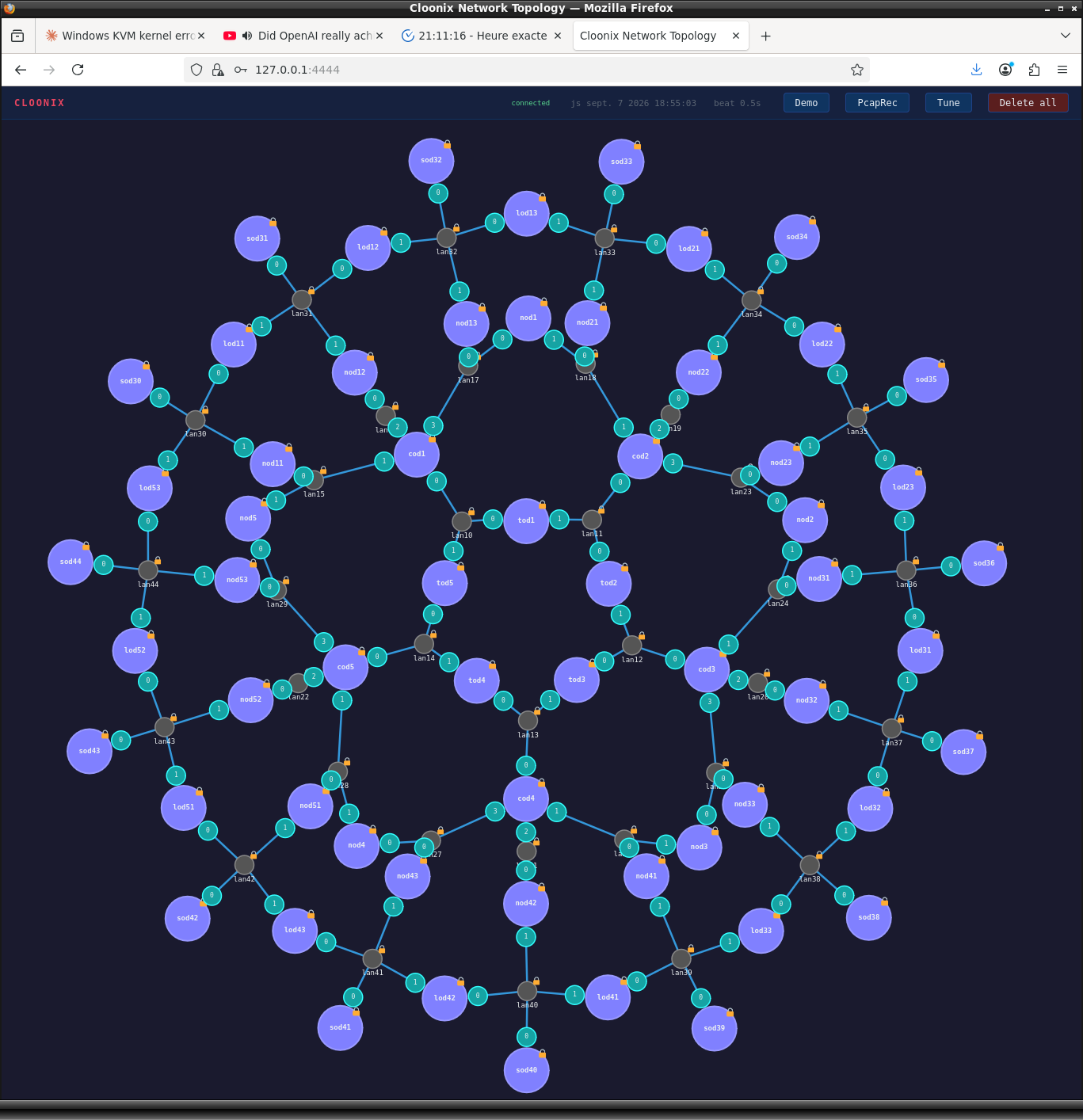Click the lod13 node

[x=527, y=213]
